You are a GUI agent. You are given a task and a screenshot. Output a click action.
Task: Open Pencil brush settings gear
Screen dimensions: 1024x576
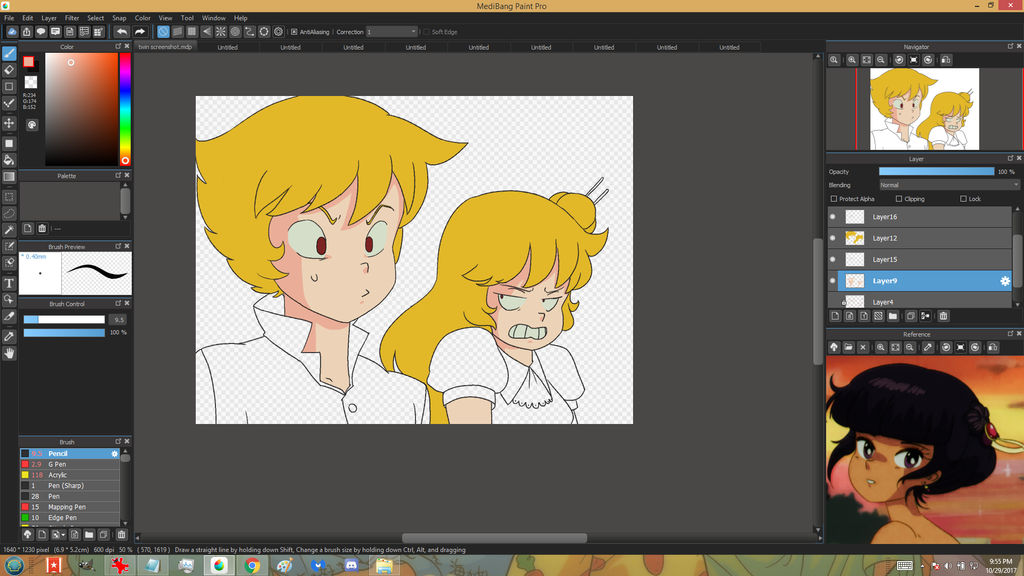(114, 453)
